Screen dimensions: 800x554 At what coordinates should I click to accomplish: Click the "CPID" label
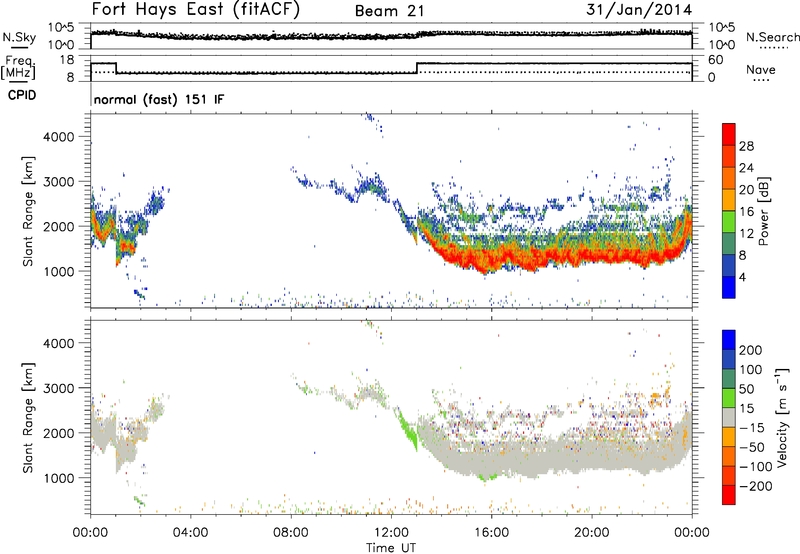coord(22,95)
